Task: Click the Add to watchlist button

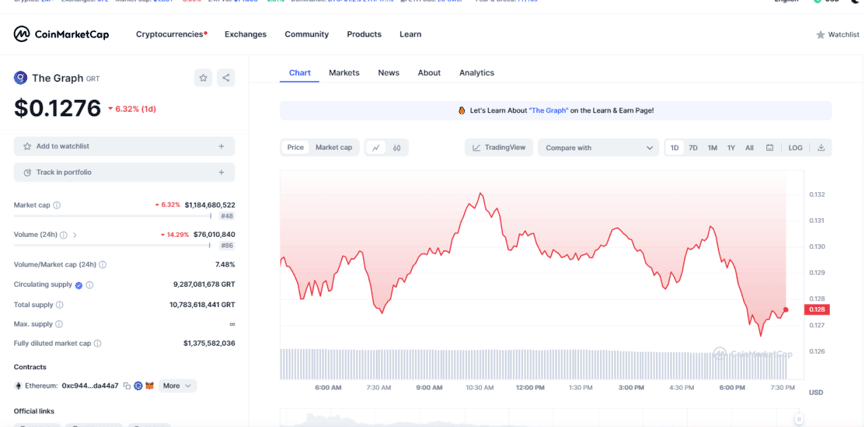Action: [x=124, y=146]
